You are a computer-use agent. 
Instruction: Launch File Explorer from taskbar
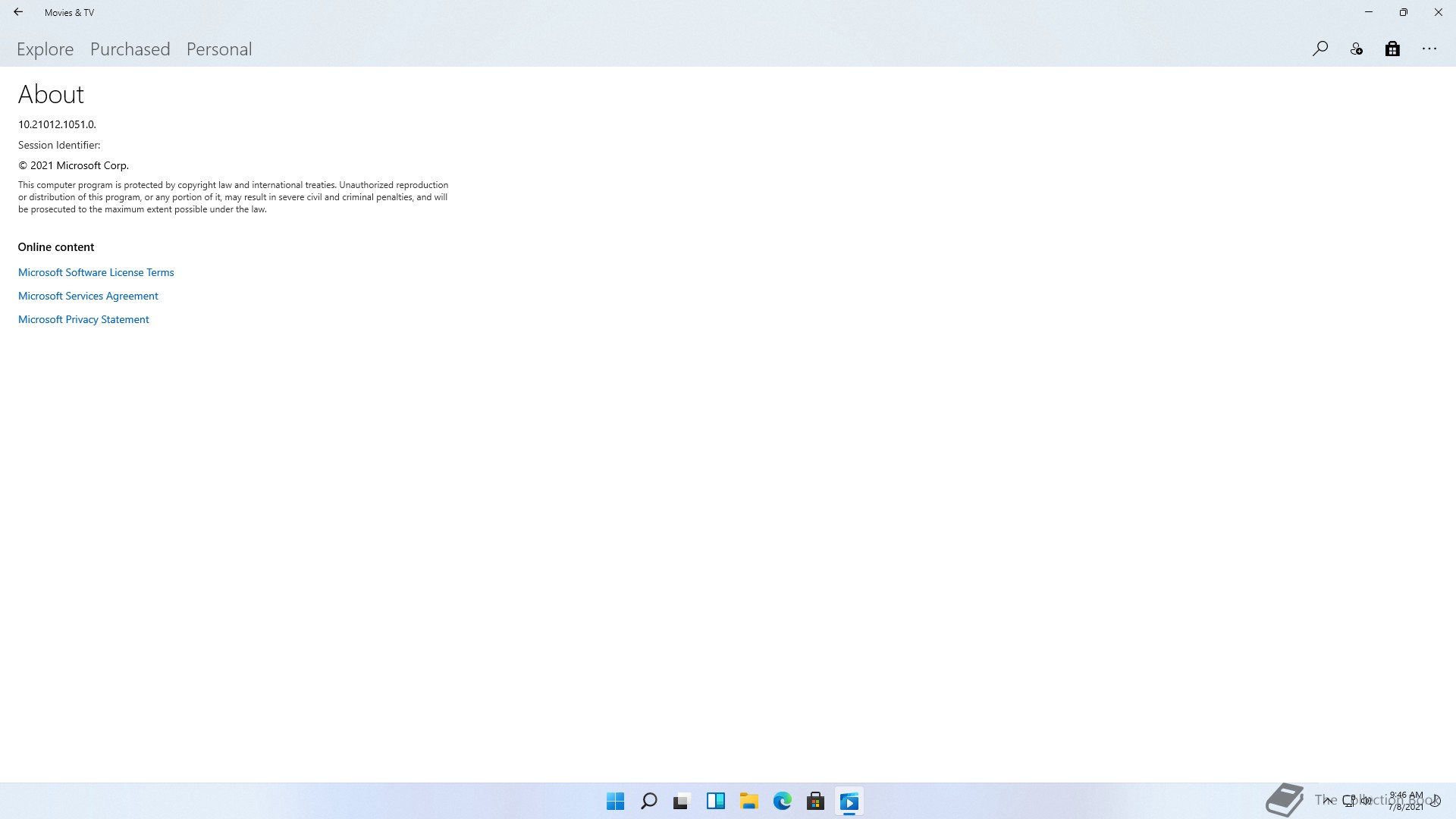click(x=749, y=801)
